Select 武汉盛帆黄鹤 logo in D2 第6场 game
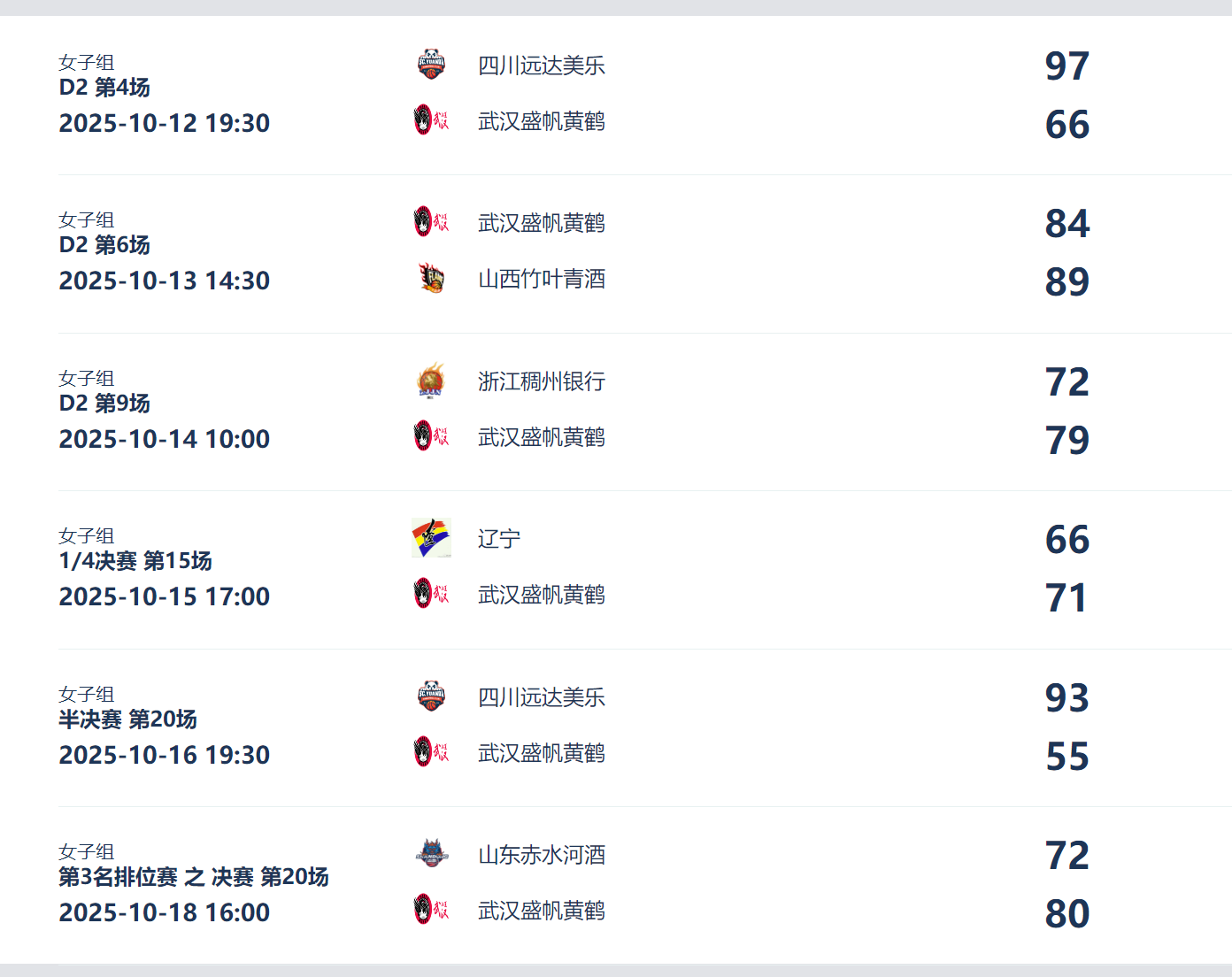1232x977 pixels. click(x=431, y=222)
